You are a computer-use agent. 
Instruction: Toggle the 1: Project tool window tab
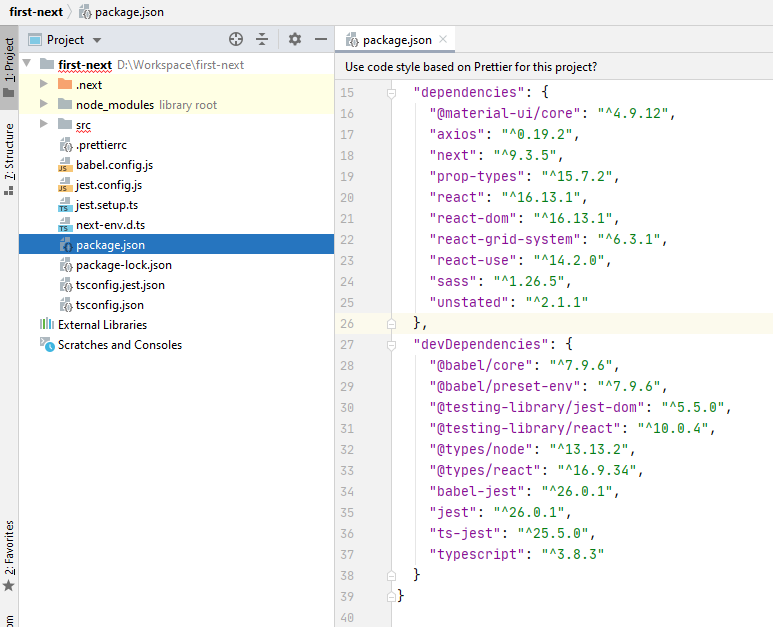[x=9, y=68]
